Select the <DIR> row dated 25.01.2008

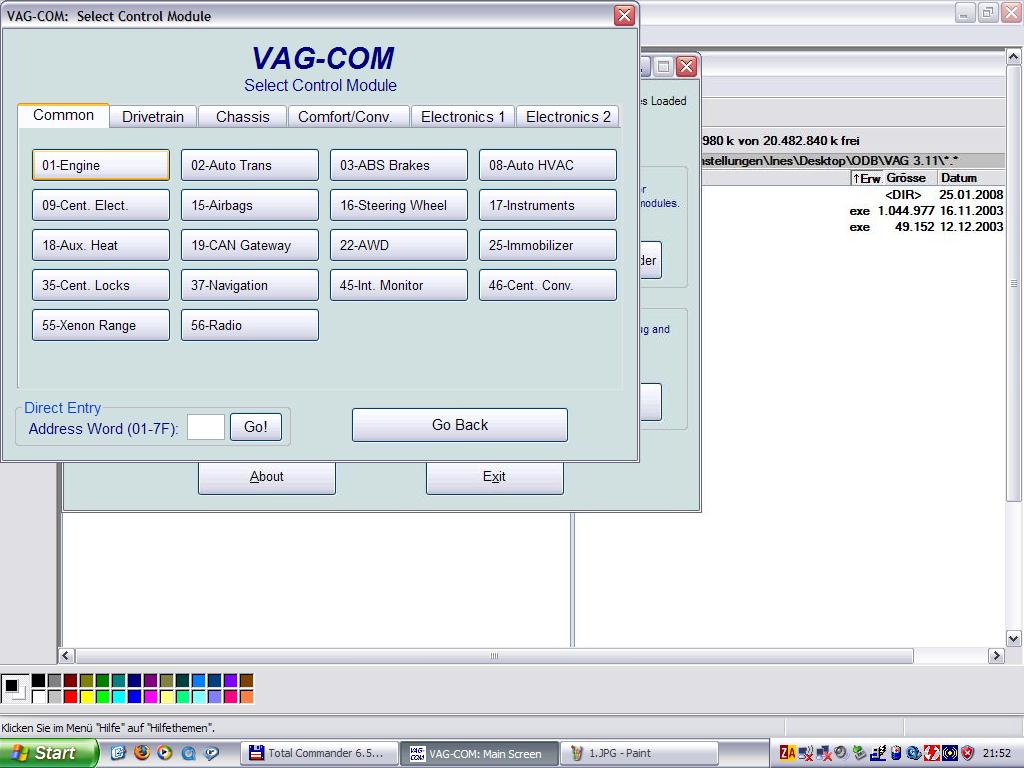point(854,195)
